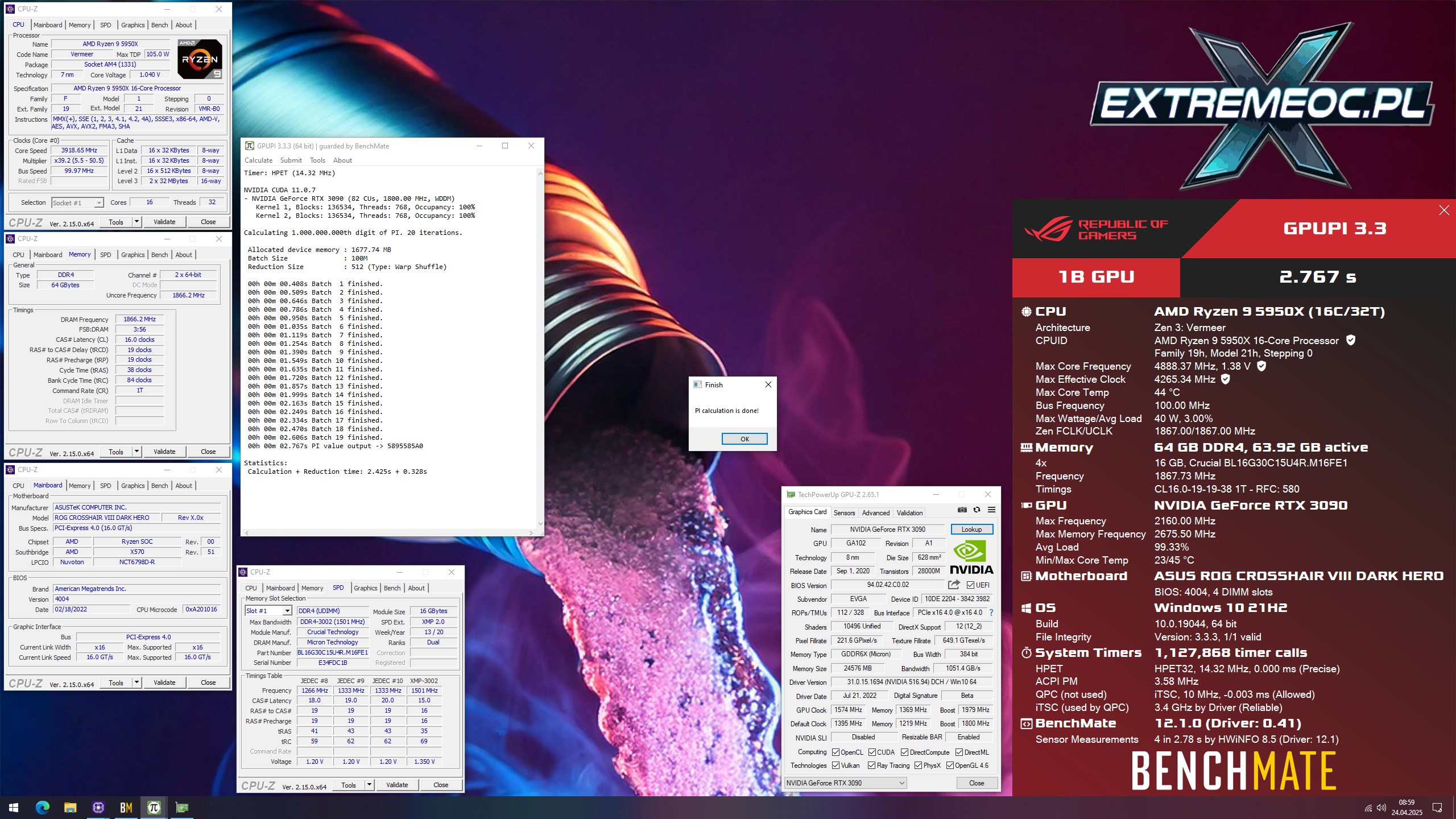The height and width of the screenshot is (819, 1456).
Task: Expand Tools arrow in CPU-Z Mainboard window
Action: click(136, 682)
